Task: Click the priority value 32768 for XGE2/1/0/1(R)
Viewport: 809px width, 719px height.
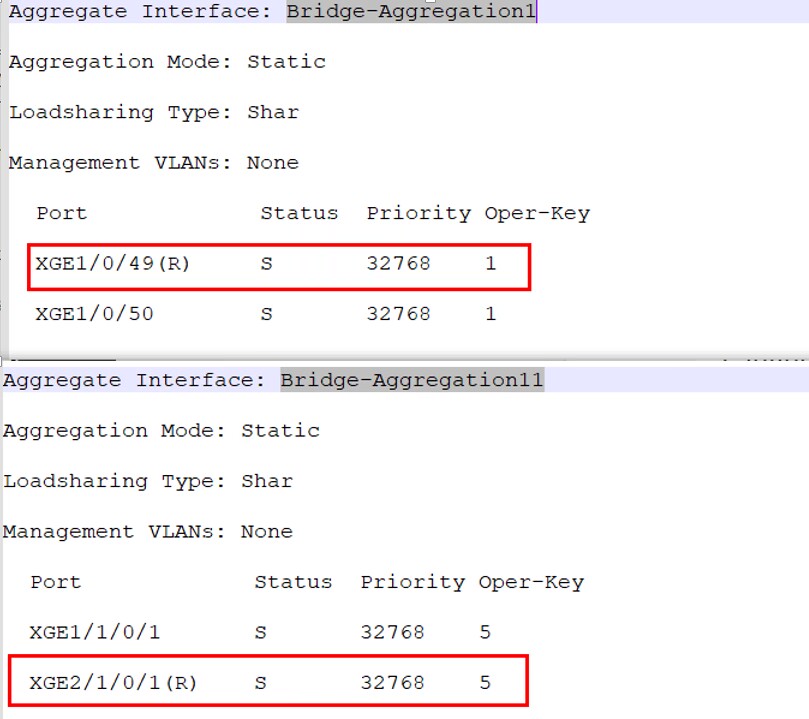Action: click(x=392, y=683)
